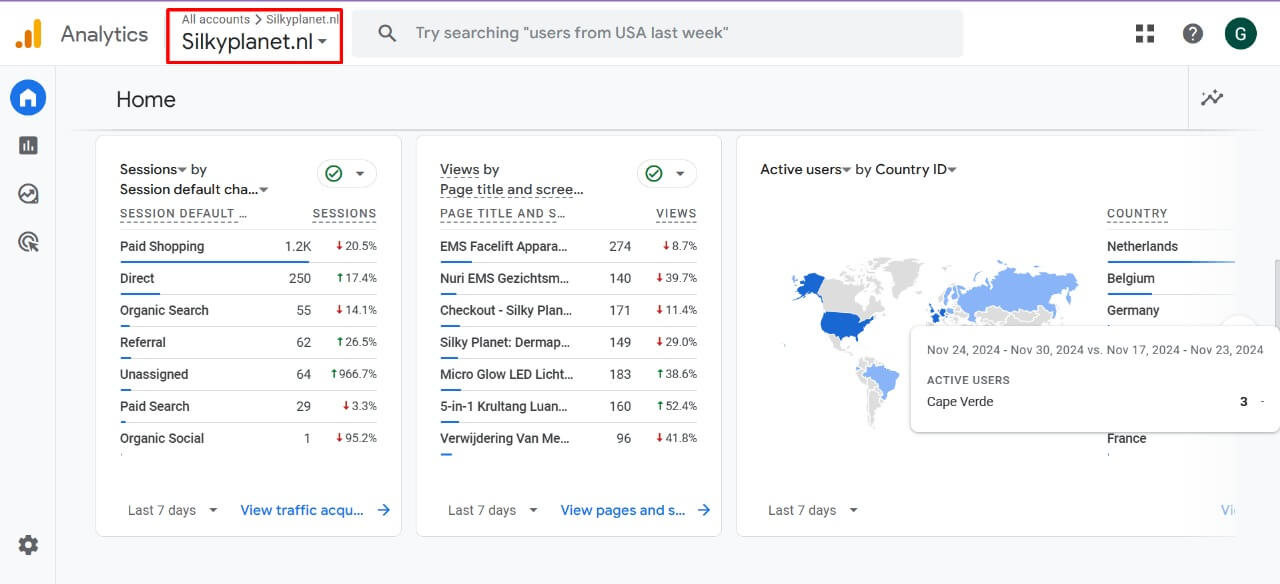Click the Views column header

coord(676,214)
